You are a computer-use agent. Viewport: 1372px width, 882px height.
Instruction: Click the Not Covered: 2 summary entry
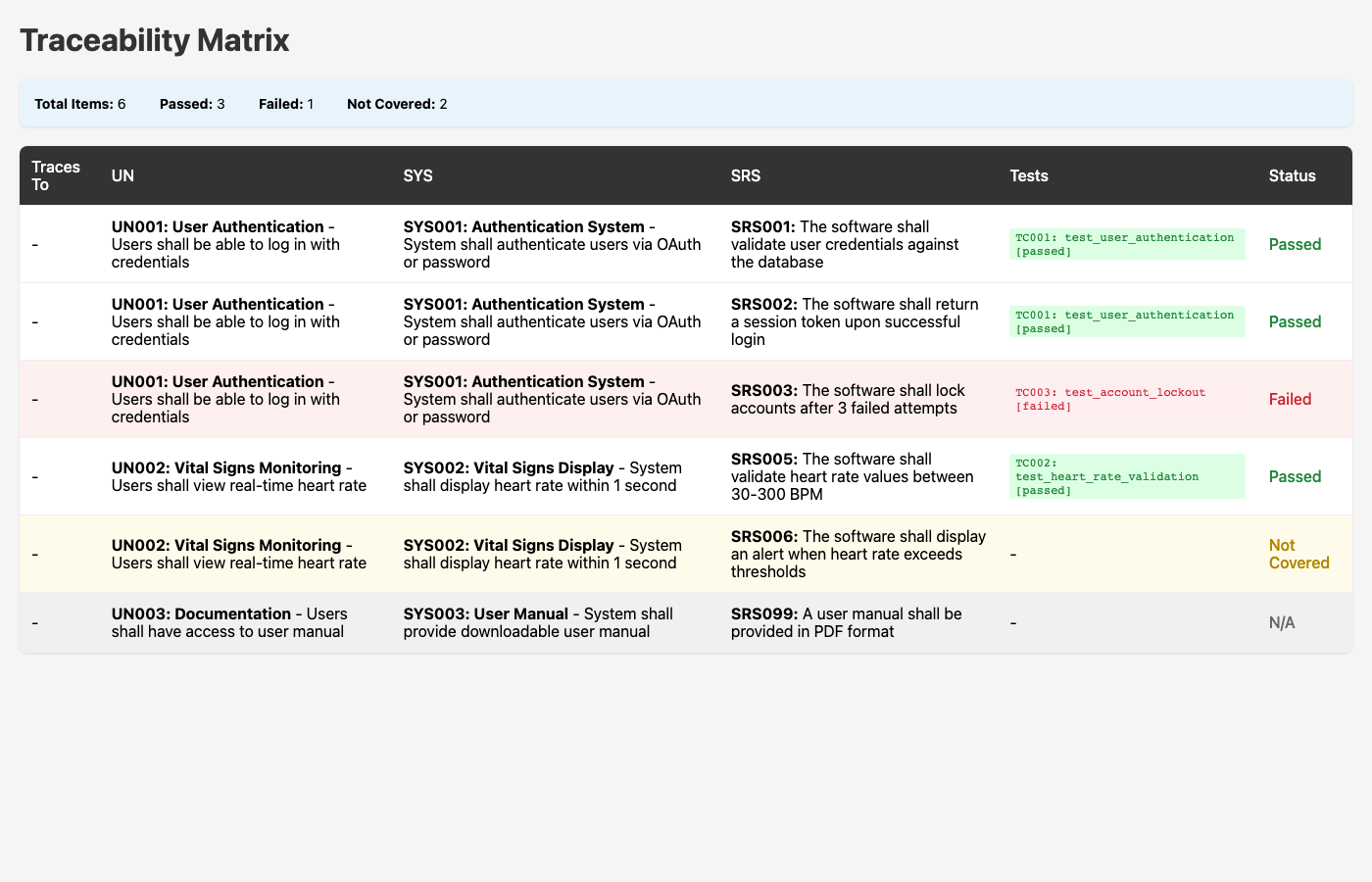tap(397, 104)
